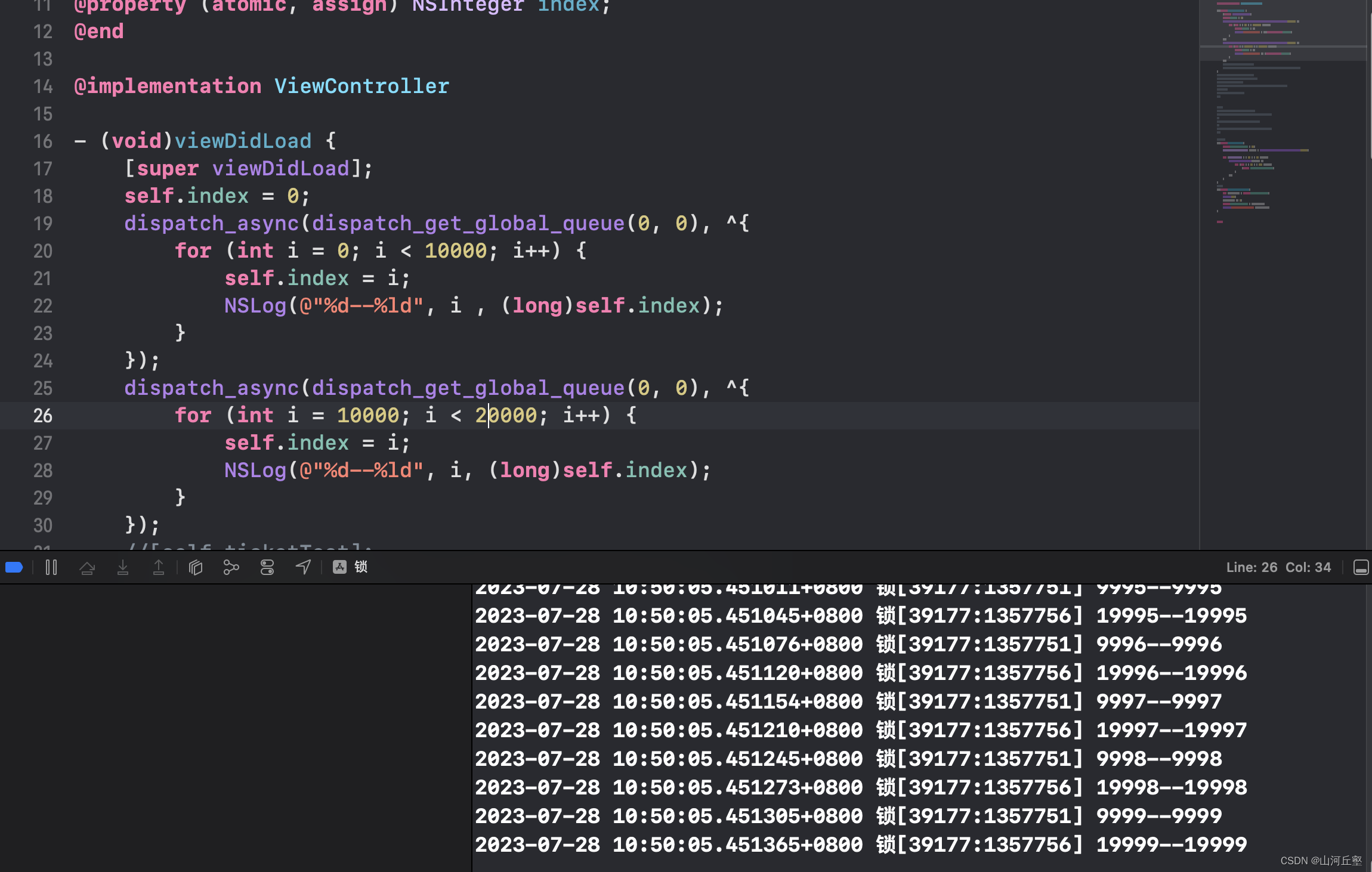The width and height of the screenshot is (1372, 872).
Task: Open Debug Memory Graph icon
Action: [x=231, y=567]
